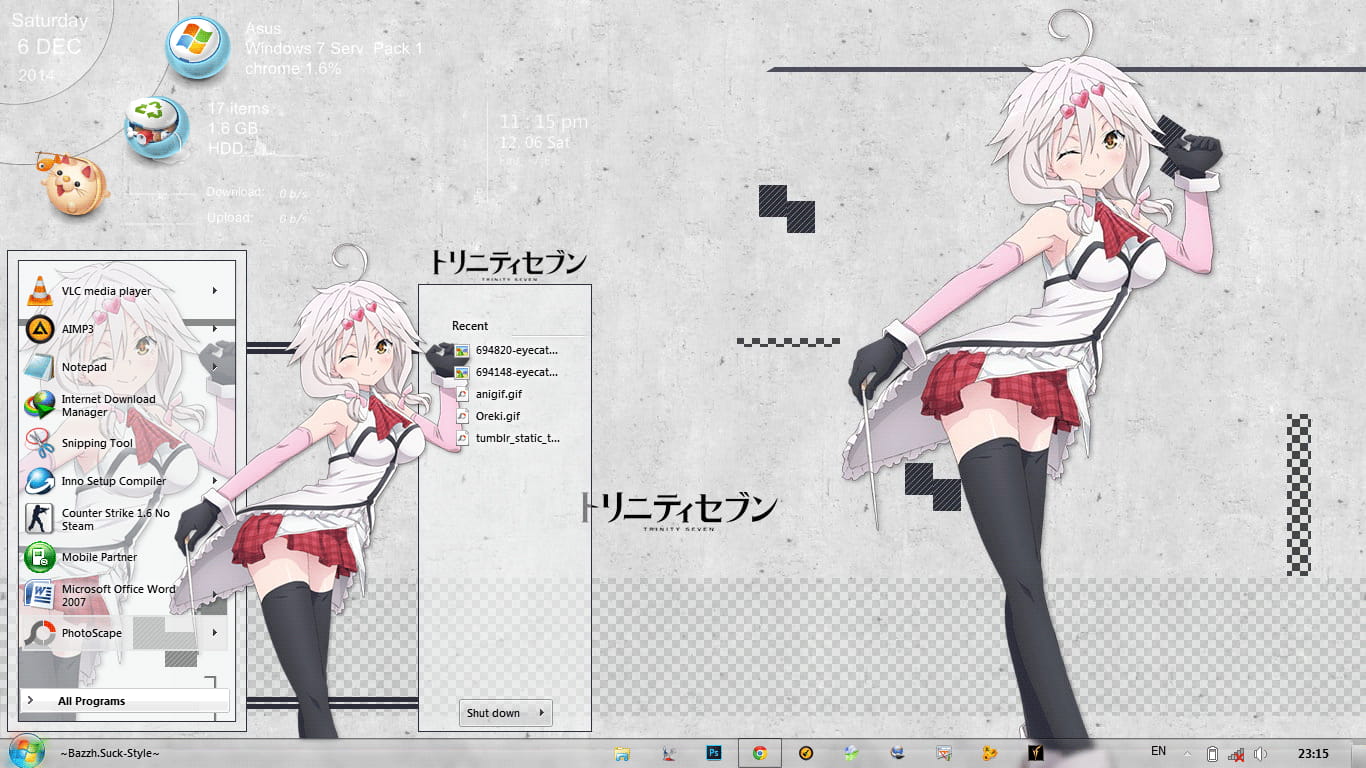This screenshot has height=768, width=1366.
Task: Click the Windows logo orb widget
Action: (x=198, y=47)
